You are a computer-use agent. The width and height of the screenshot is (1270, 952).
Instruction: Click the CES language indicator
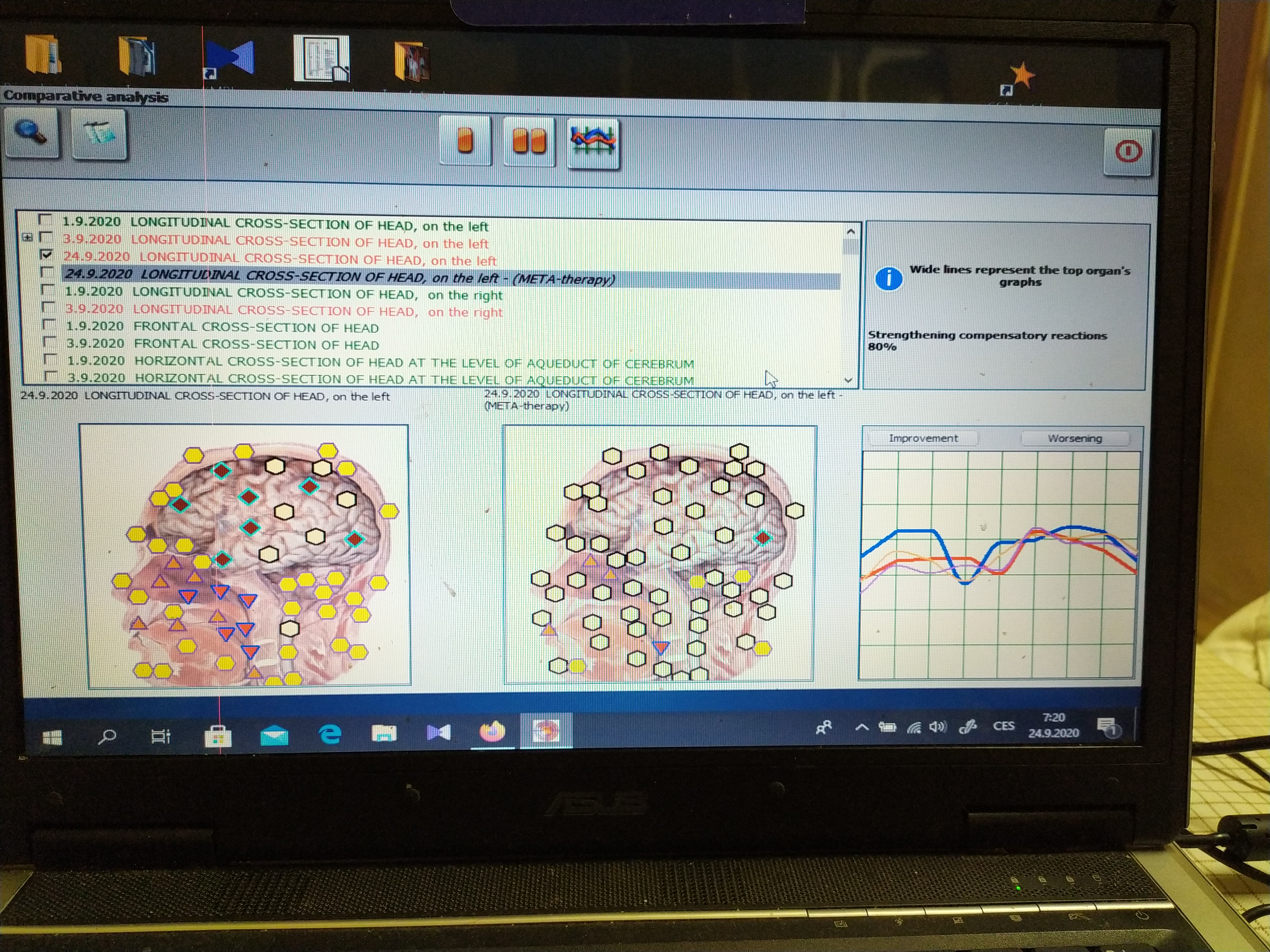coord(1004,726)
